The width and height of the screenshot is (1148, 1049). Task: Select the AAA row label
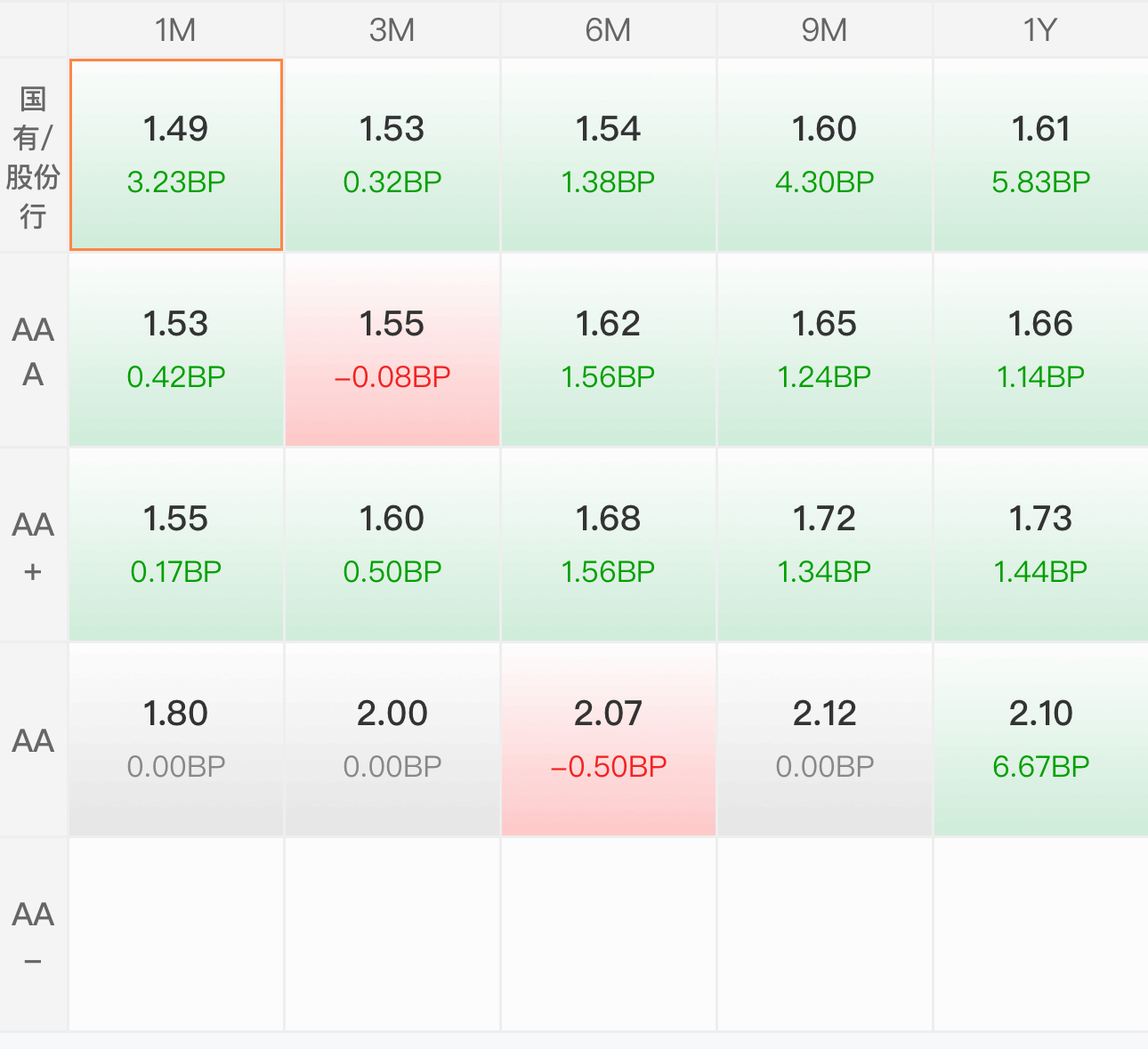(x=33, y=351)
